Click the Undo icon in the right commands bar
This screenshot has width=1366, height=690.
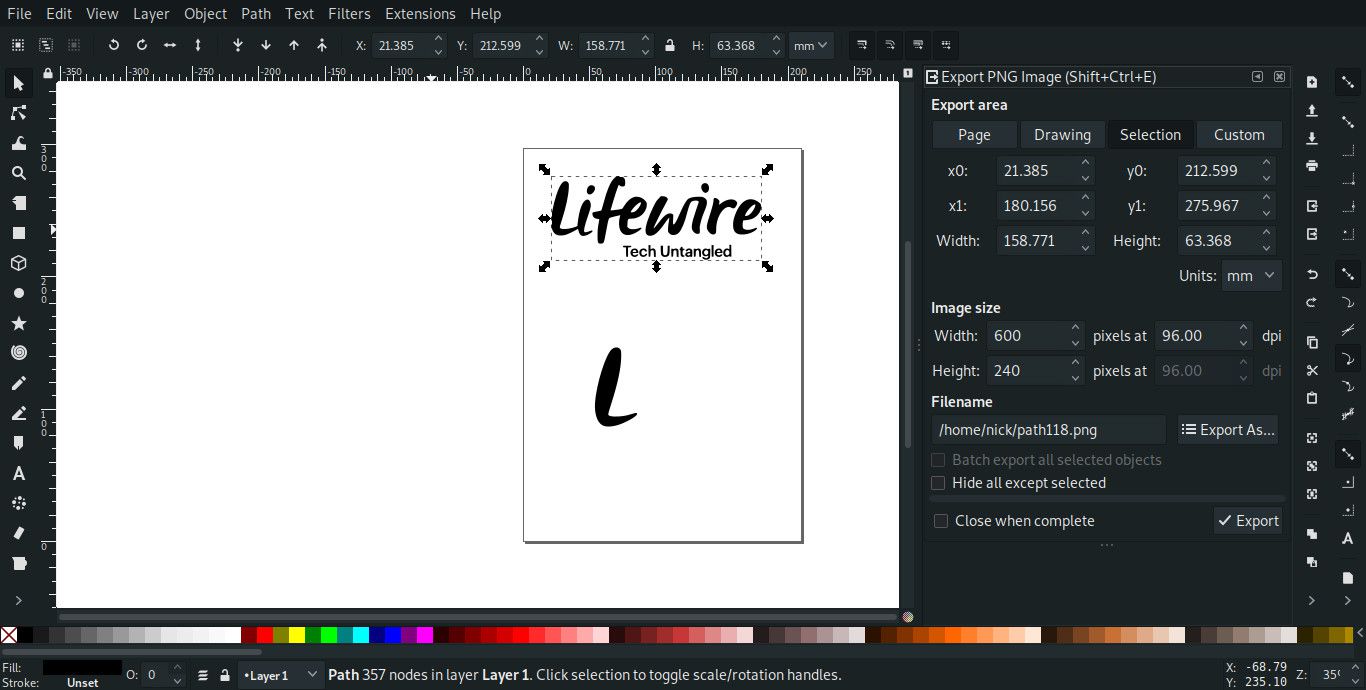pyautogui.click(x=1312, y=274)
